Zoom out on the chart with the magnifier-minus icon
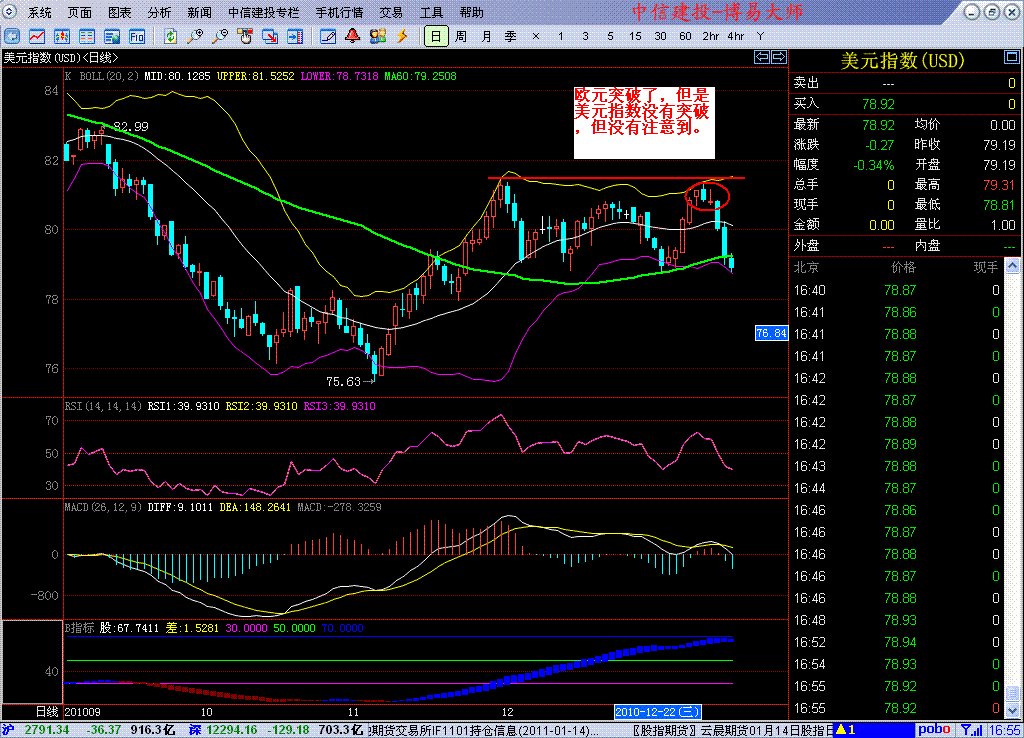Screen dimensions: 1024x738 (220, 37)
